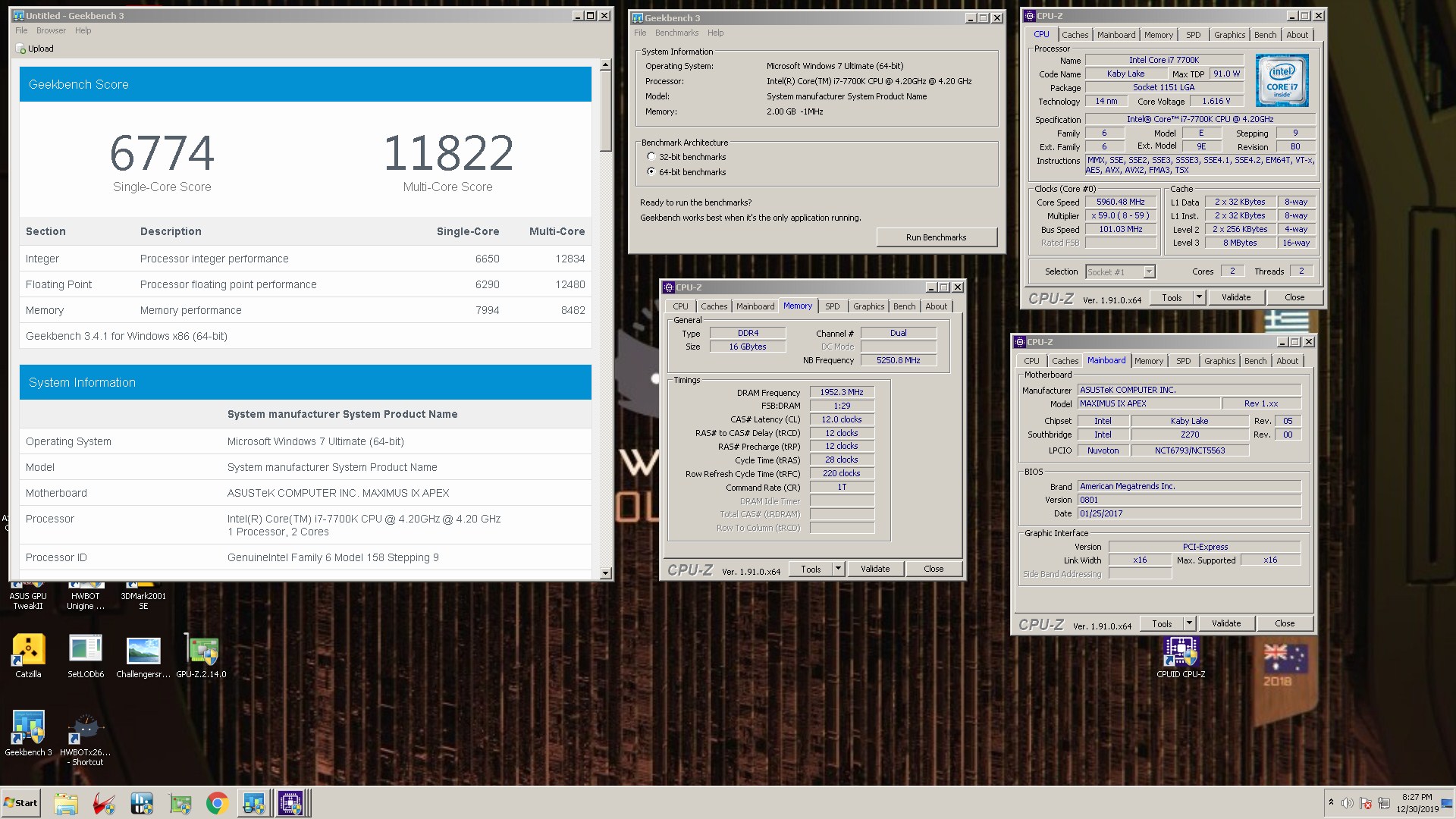Open Tools dropdown arrow in CPU-Z Memory window
This screenshot has width=1456, height=819.
point(838,569)
